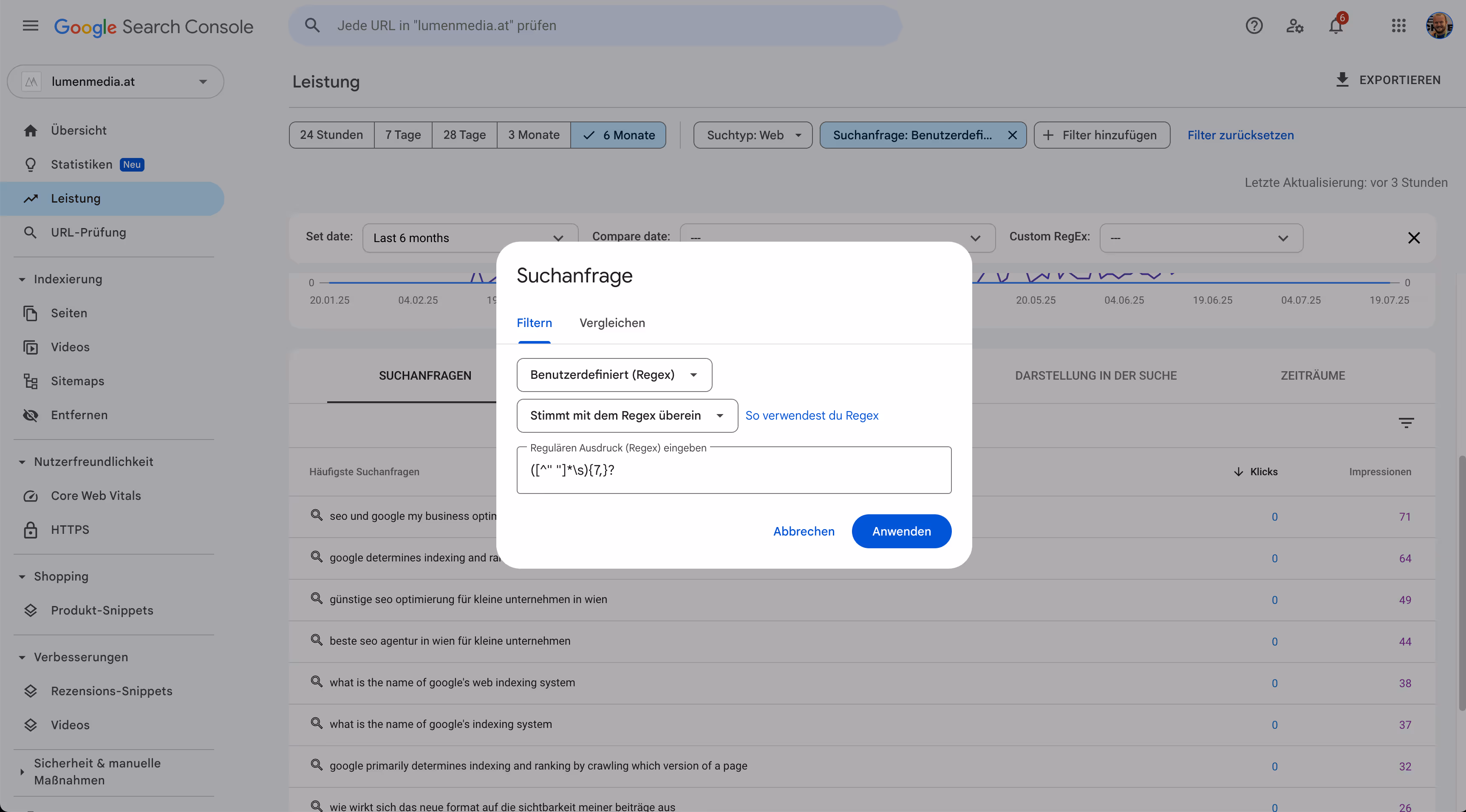Click the Core Web Vitals gauge icon
The height and width of the screenshot is (812, 1466).
[x=31, y=496]
